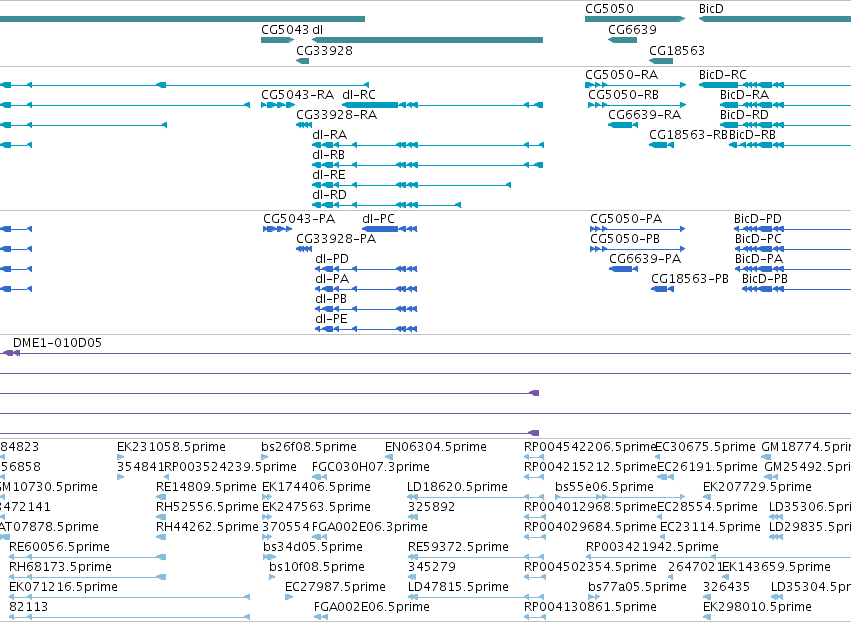Open the CG5050-PB protein label
Viewport: 851px width, 622px height.
pos(625,239)
